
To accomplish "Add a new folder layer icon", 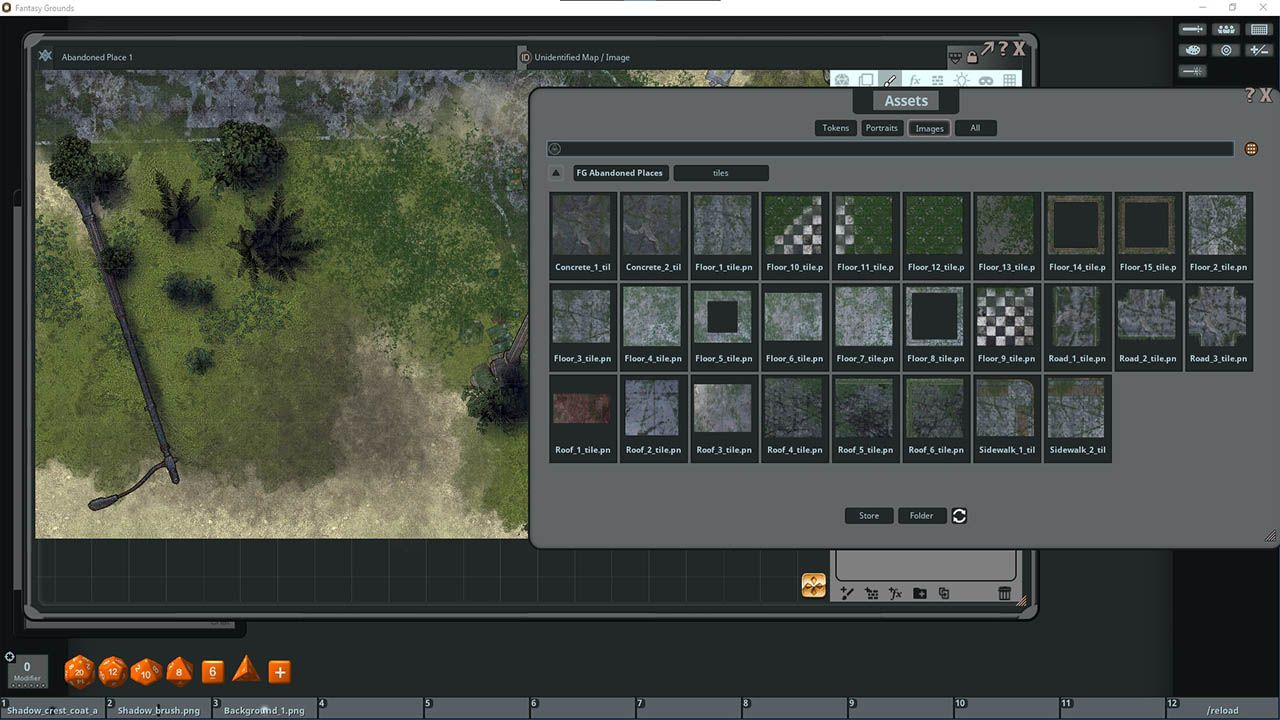I will [x=920, y=593].
